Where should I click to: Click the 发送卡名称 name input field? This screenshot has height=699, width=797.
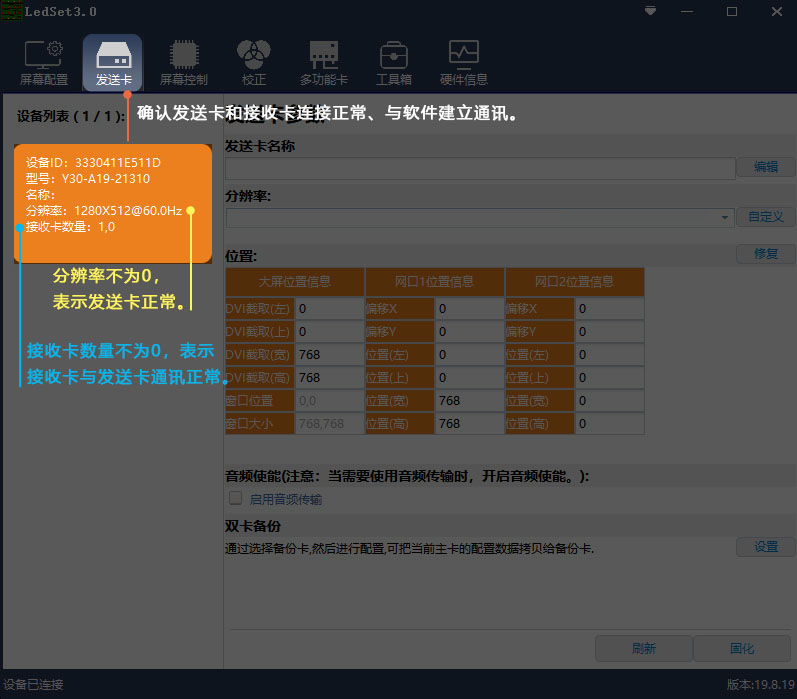[480, 168]
